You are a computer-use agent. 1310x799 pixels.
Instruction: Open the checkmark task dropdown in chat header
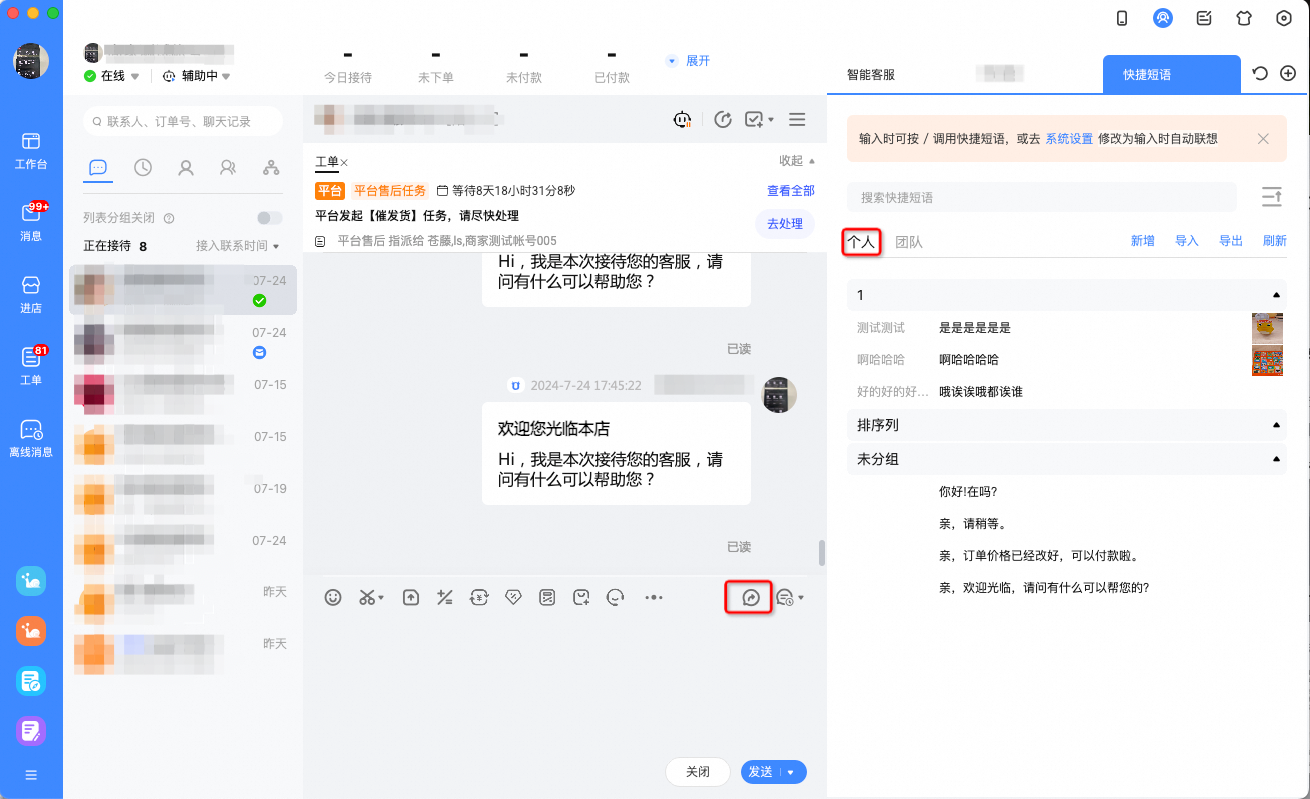pos(760,119)
